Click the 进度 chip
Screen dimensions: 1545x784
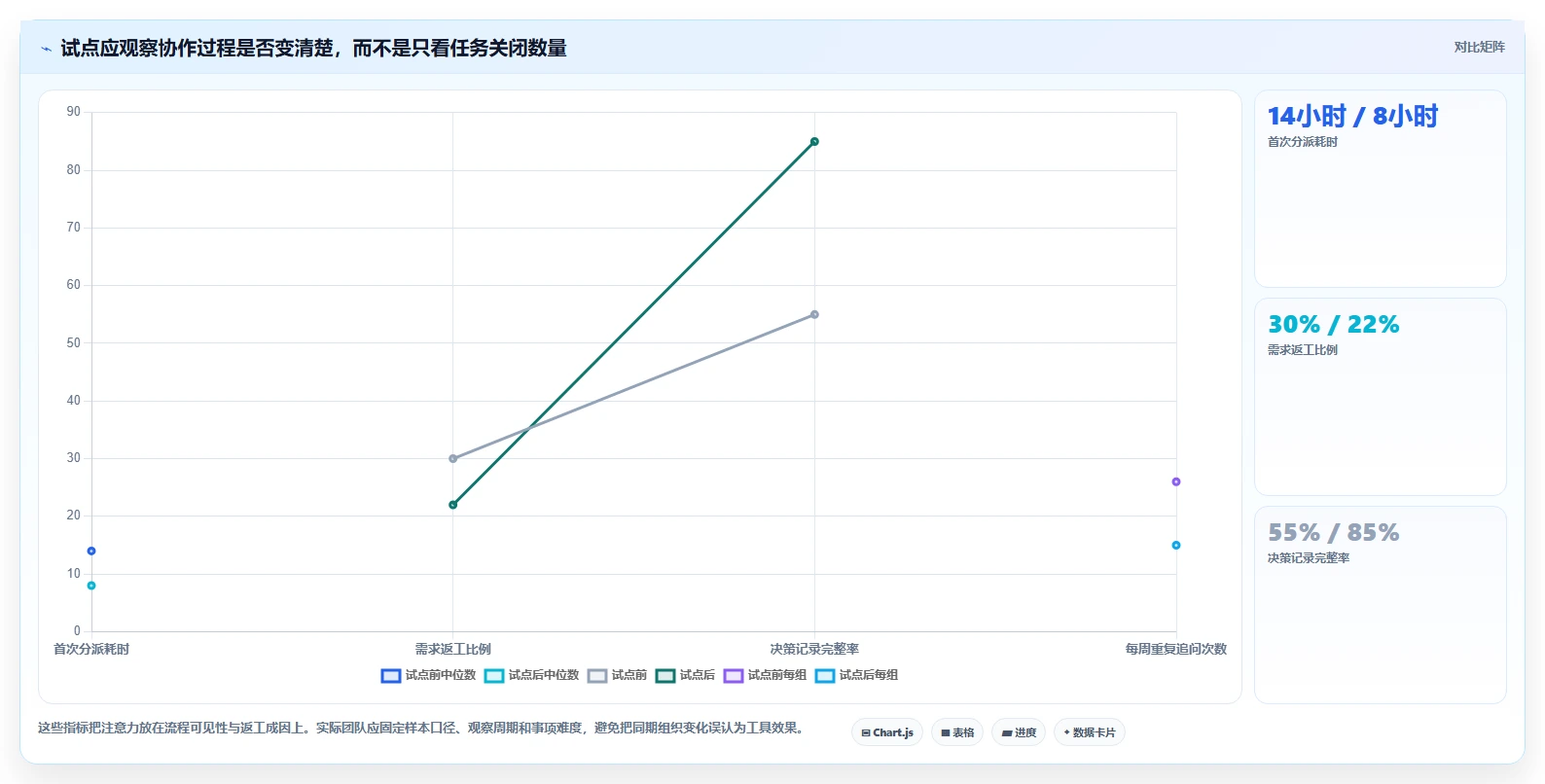pyautogui.click(x=1019, y=732)
